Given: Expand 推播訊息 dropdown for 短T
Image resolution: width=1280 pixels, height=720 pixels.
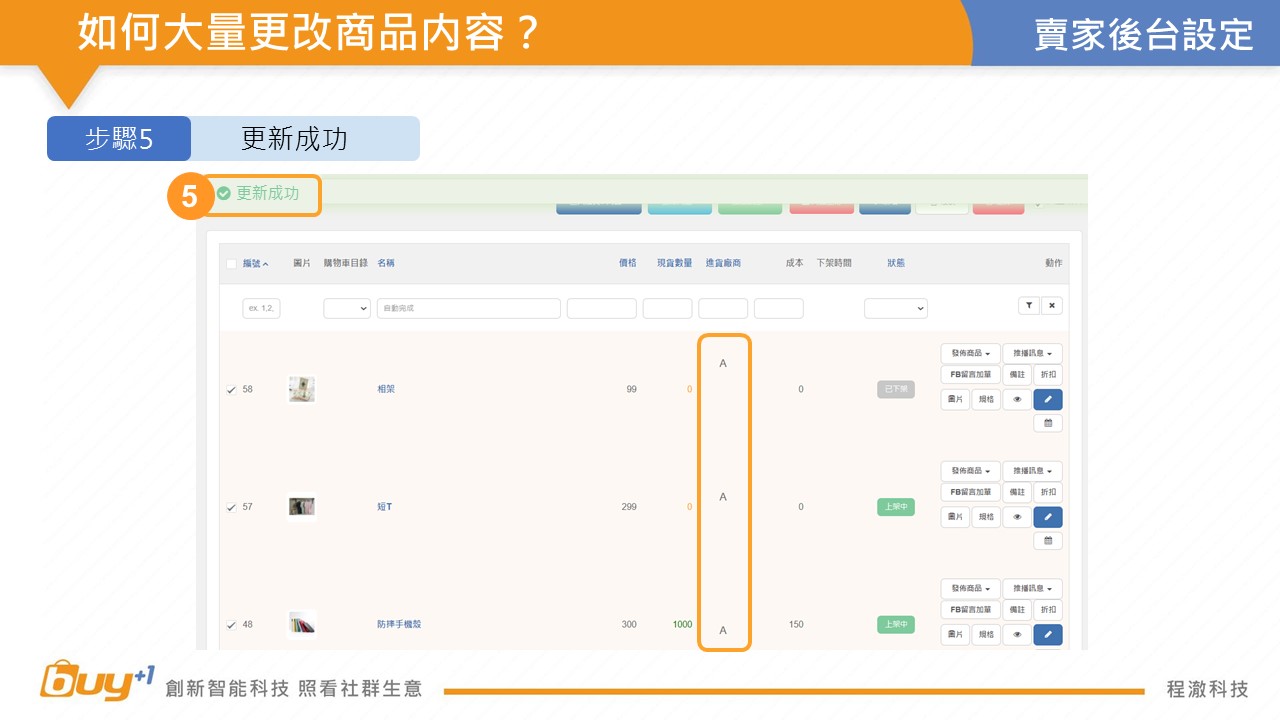Looking at the screenshot, I should [x=1032, y=471].
